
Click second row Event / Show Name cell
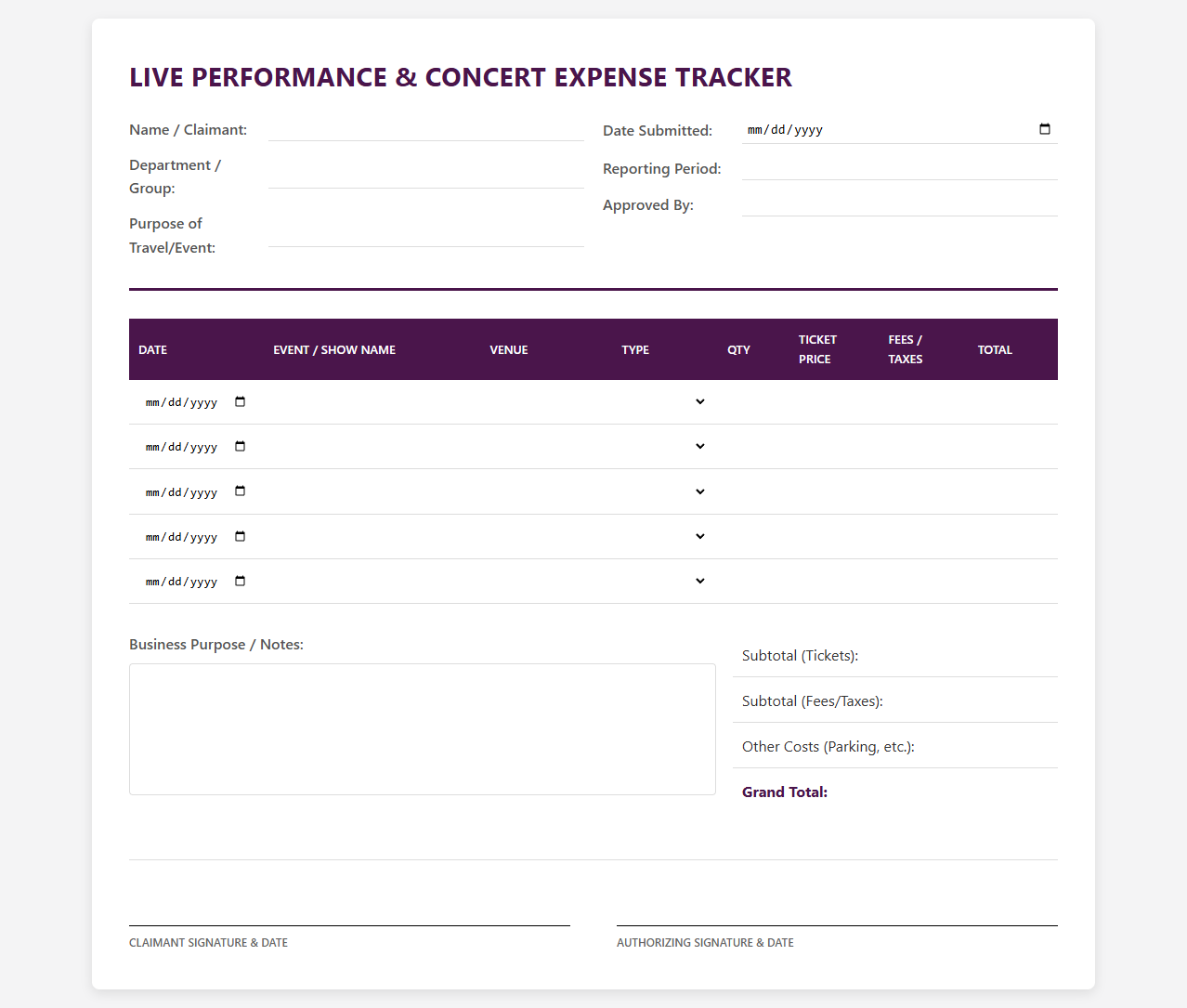[x=372, y=447]
